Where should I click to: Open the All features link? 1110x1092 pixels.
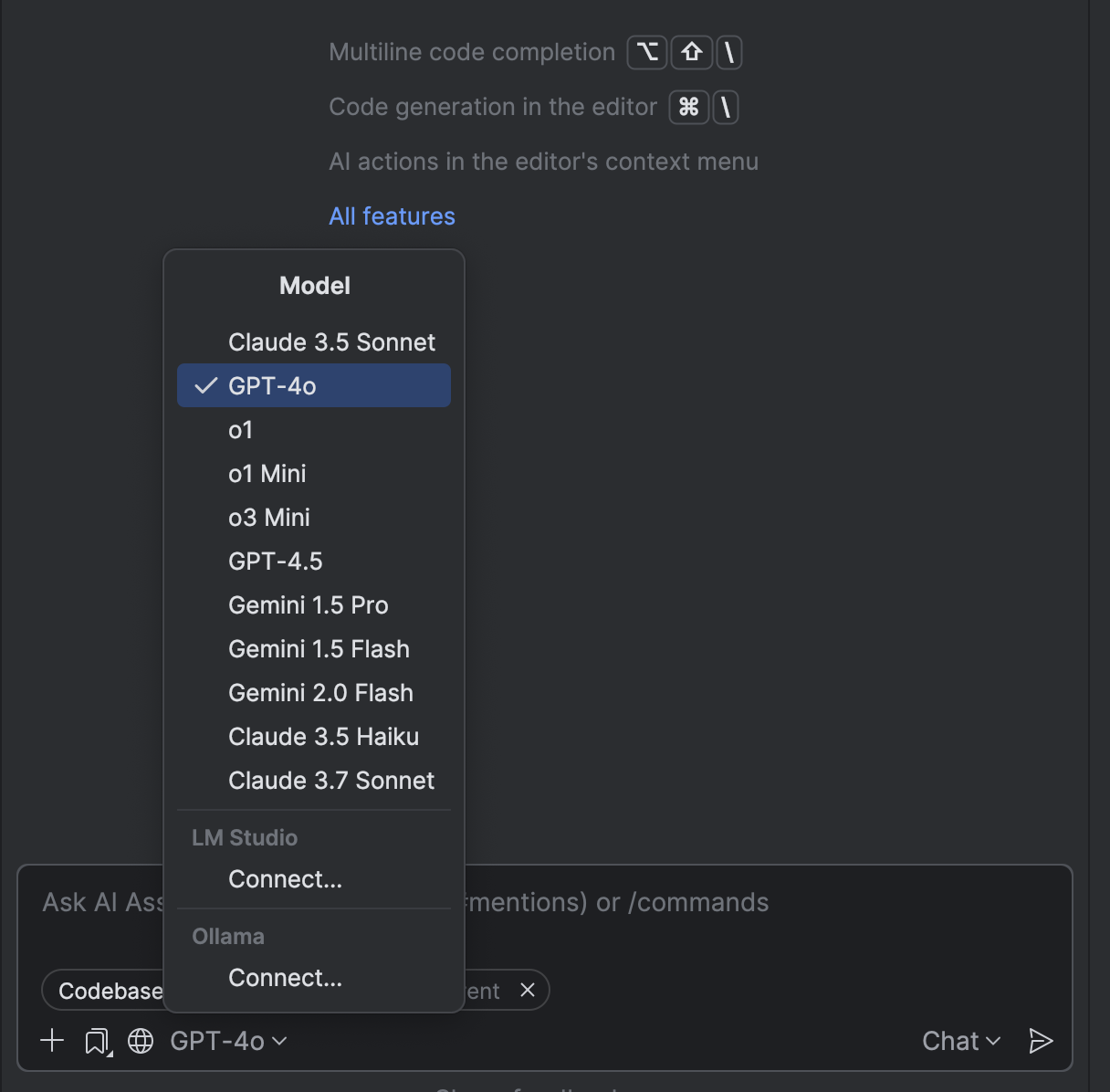pyautogui.click(x=392, y=215)
